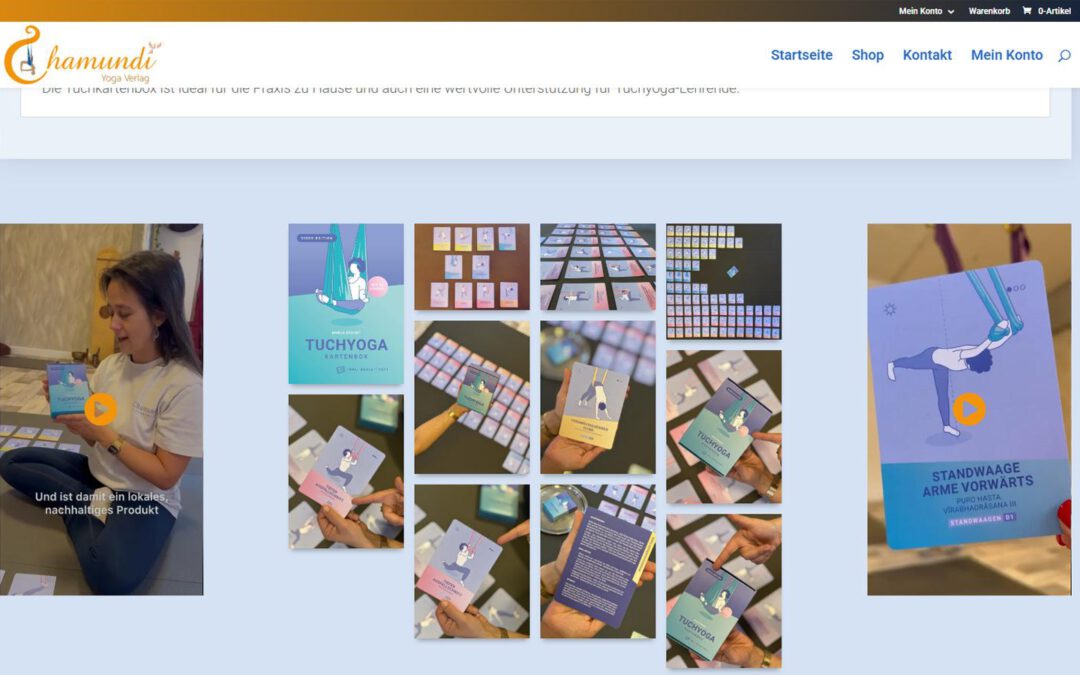Open image of pink card held under cover
Image resolution: width=1080 pixels, height=675 pixels.
pos(346,472)
